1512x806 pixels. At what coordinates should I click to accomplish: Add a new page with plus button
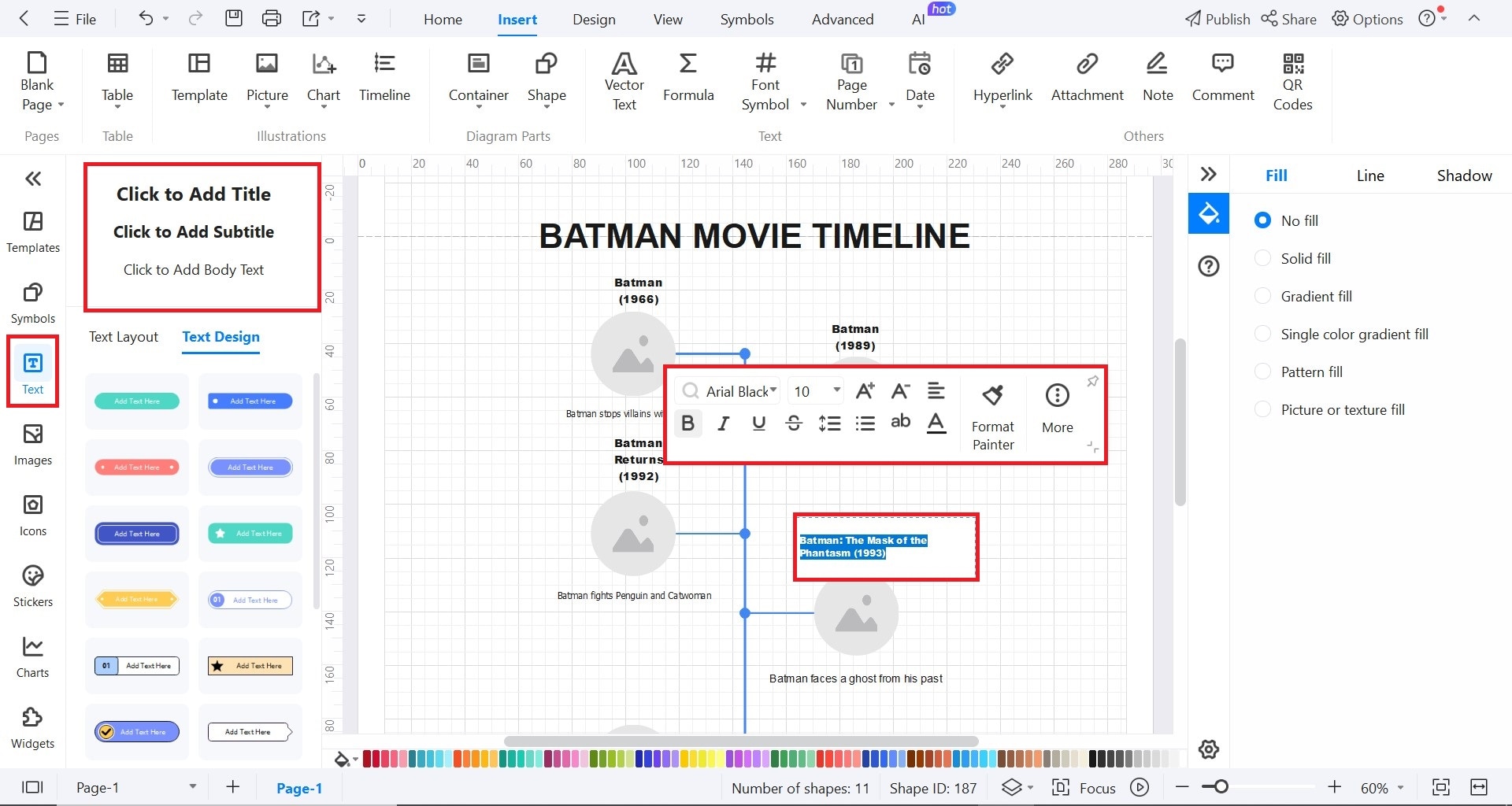pyautogui.click(x=233, y=787)
